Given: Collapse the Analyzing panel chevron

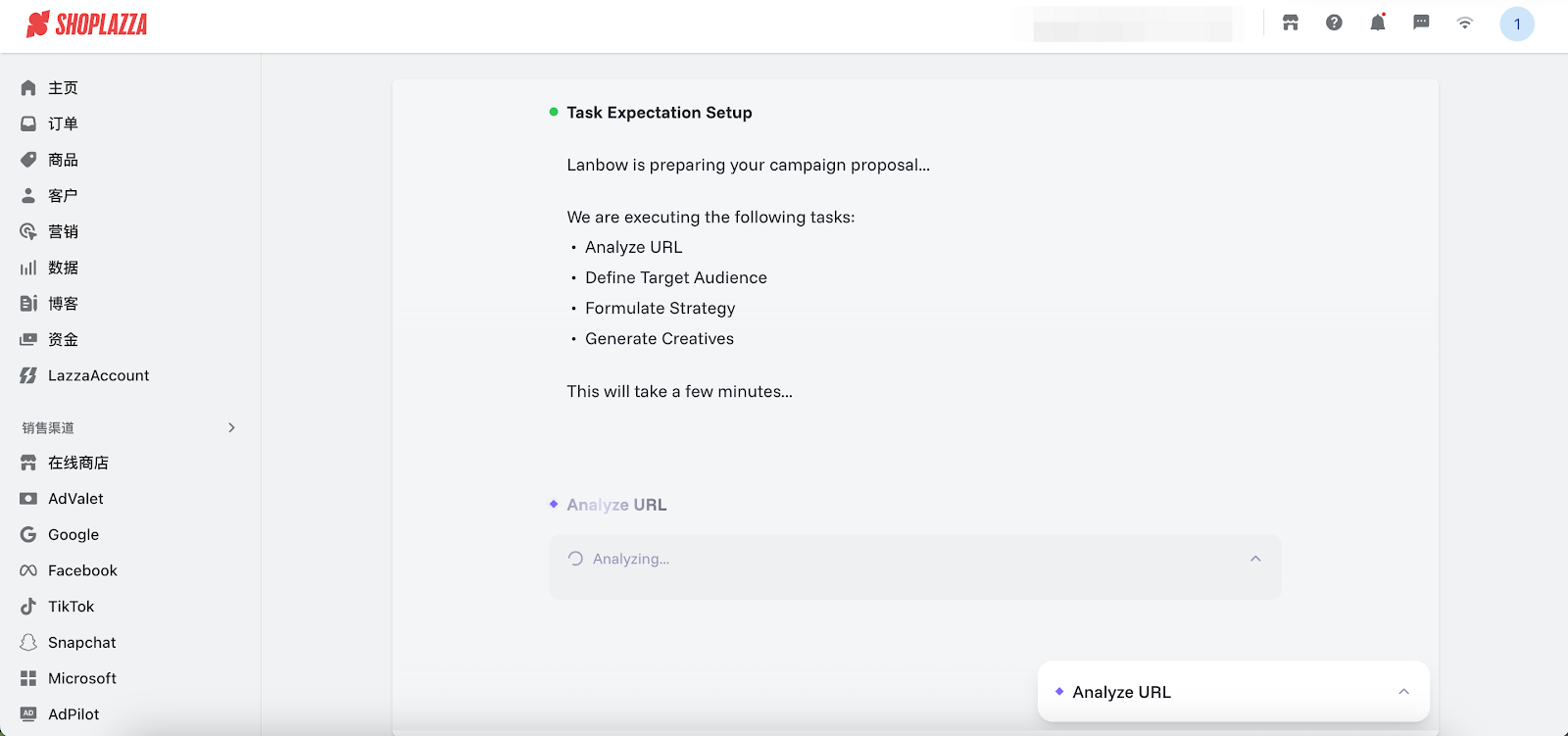Looking at the screenshot, I should pyautogui.click(x=1255, y=559).
